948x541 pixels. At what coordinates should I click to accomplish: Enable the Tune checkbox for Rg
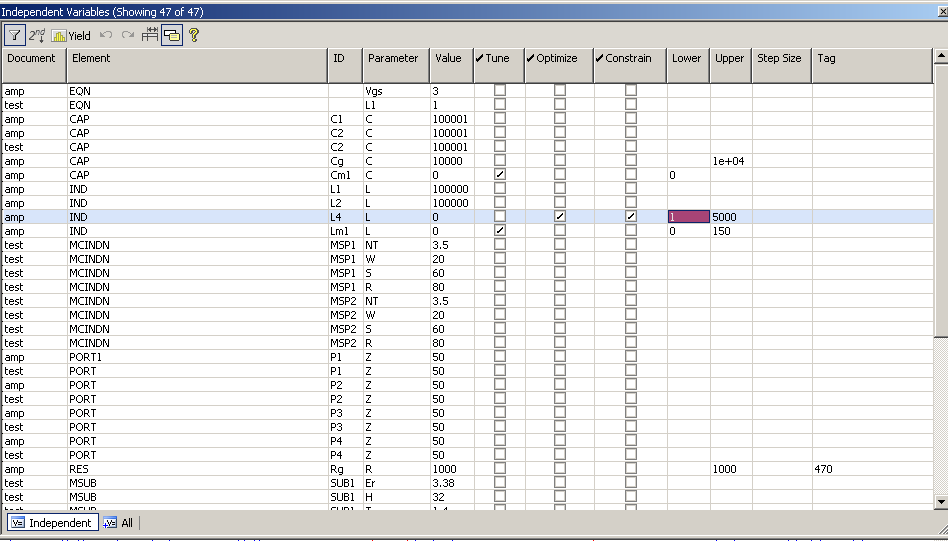pos(500,468)
